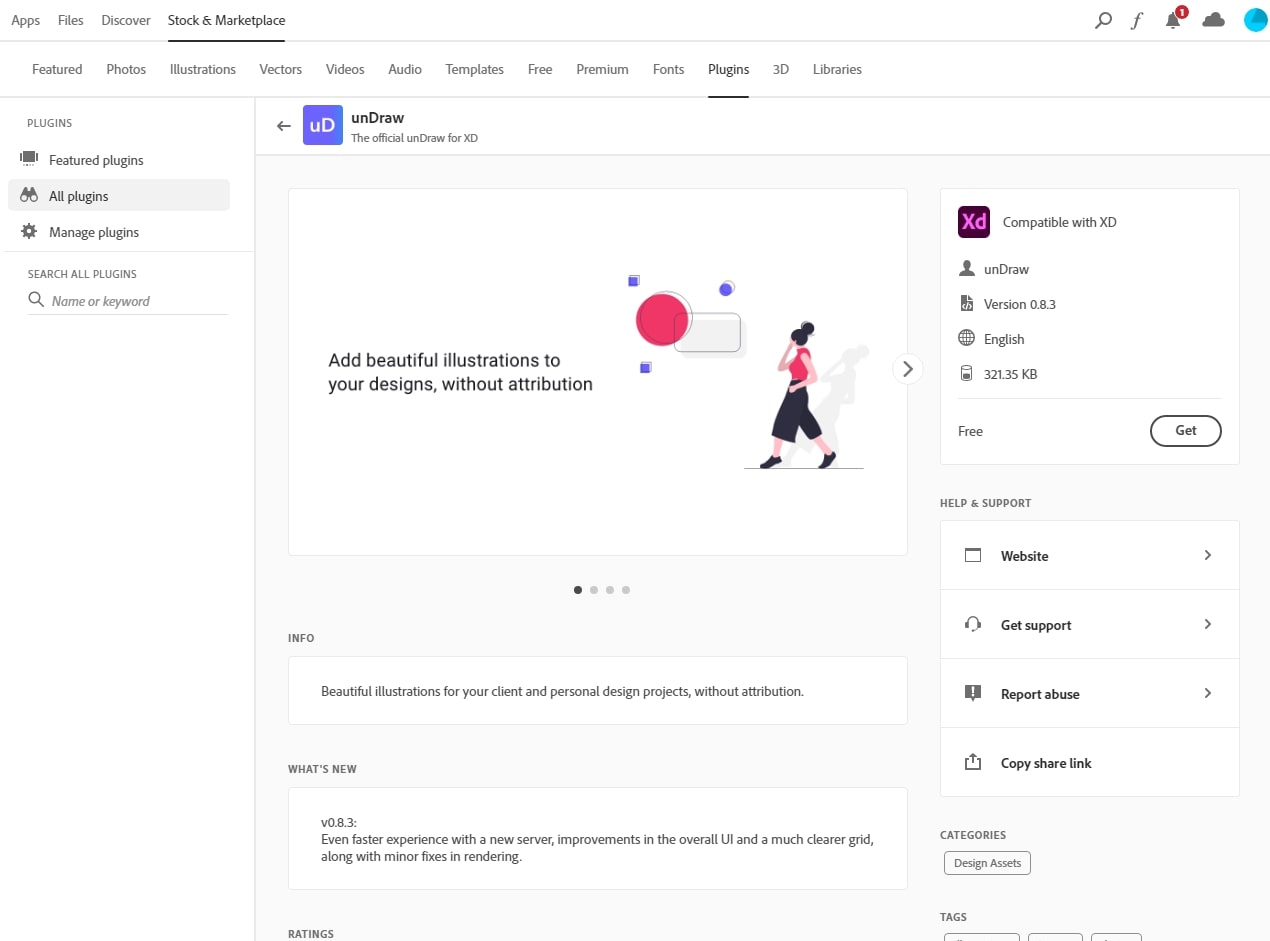Screen dimensions: 1270x941
Task: Go back using the left arrow beside unDraw
Action: (284, 126)
